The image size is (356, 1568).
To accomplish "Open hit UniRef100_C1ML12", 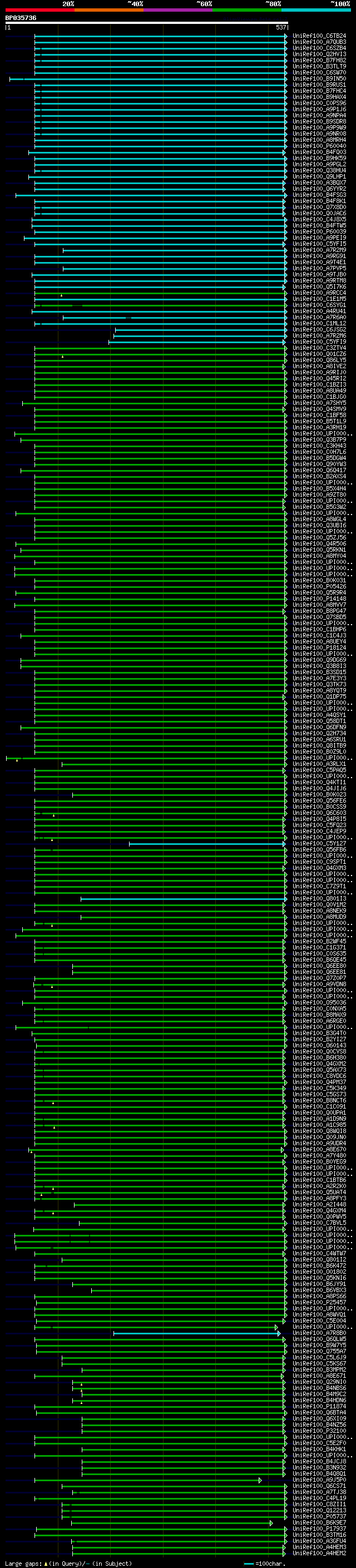I will click(319, 323).
